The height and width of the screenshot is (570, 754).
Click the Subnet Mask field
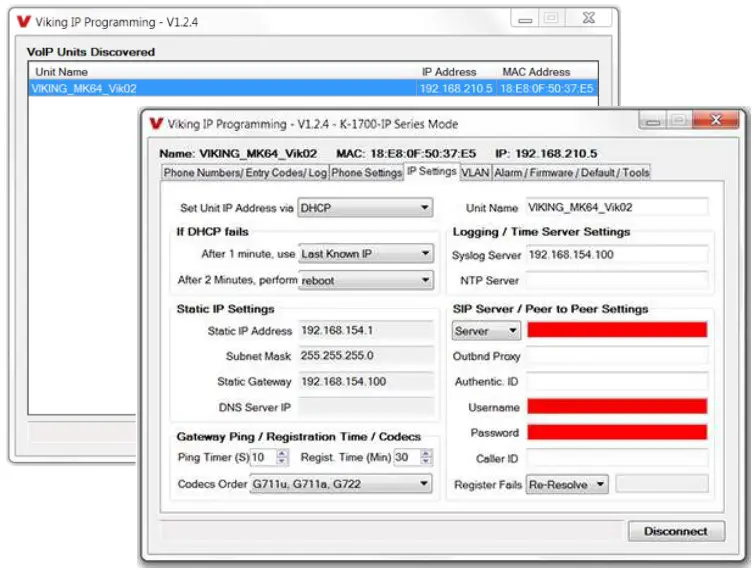click(365, 356)
